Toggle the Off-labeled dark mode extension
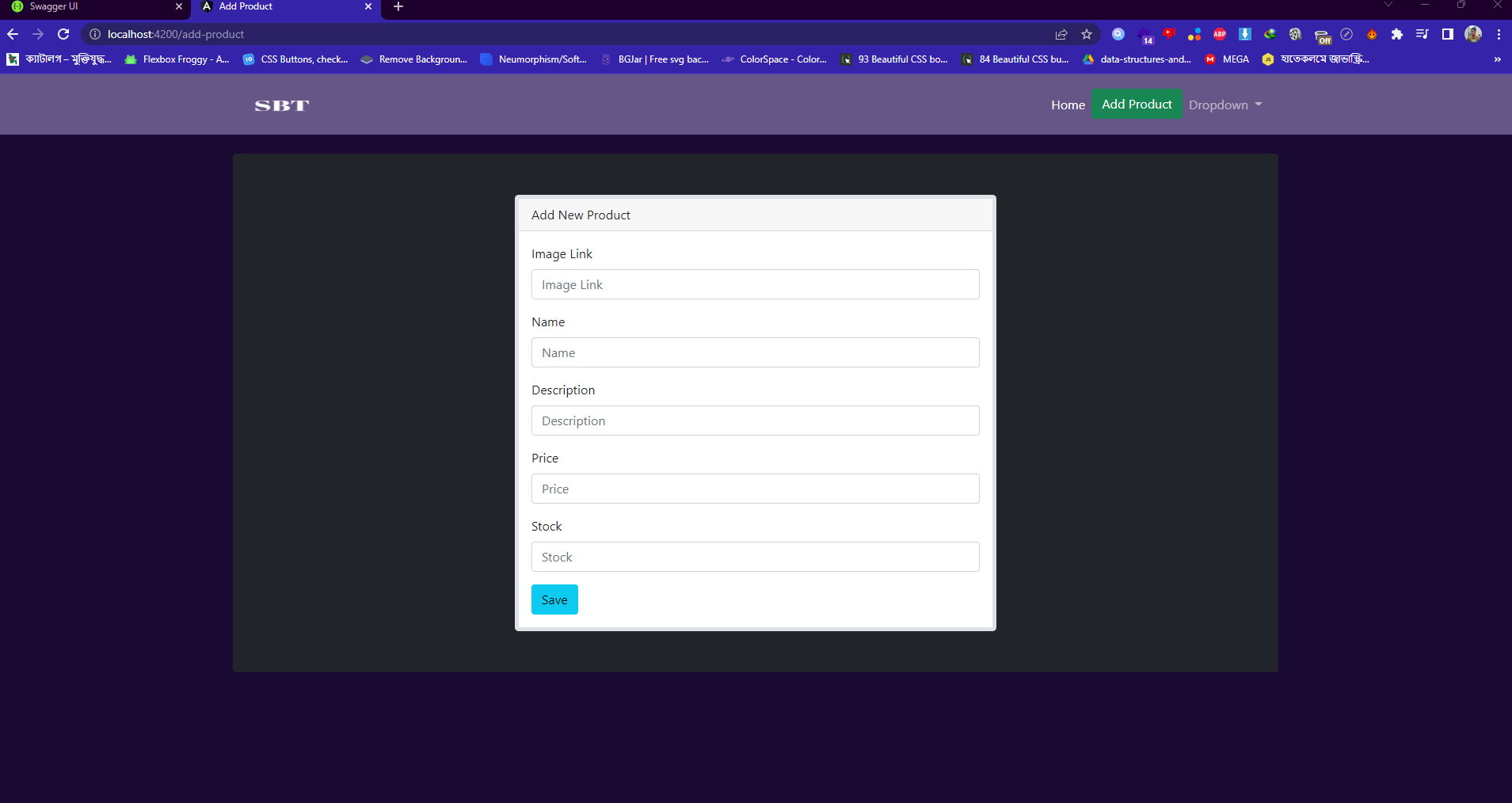 click(1323, 34)
